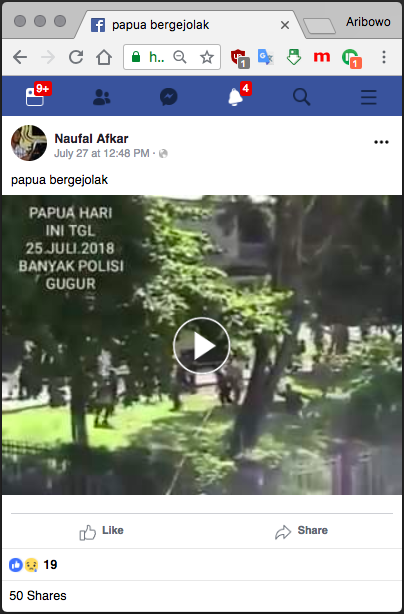Open Naufal Afkar's profile name link
The width and height of the screenshot is (404, 614).
pyautogui.click(x=91, y=138)
